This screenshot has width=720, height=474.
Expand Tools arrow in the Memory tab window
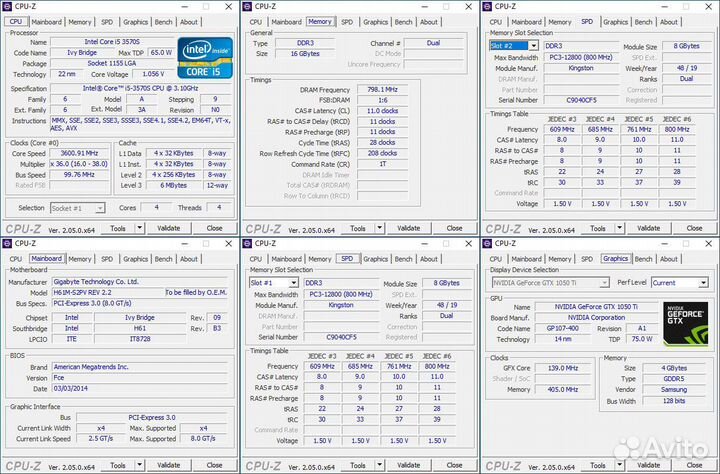point(380,228)
